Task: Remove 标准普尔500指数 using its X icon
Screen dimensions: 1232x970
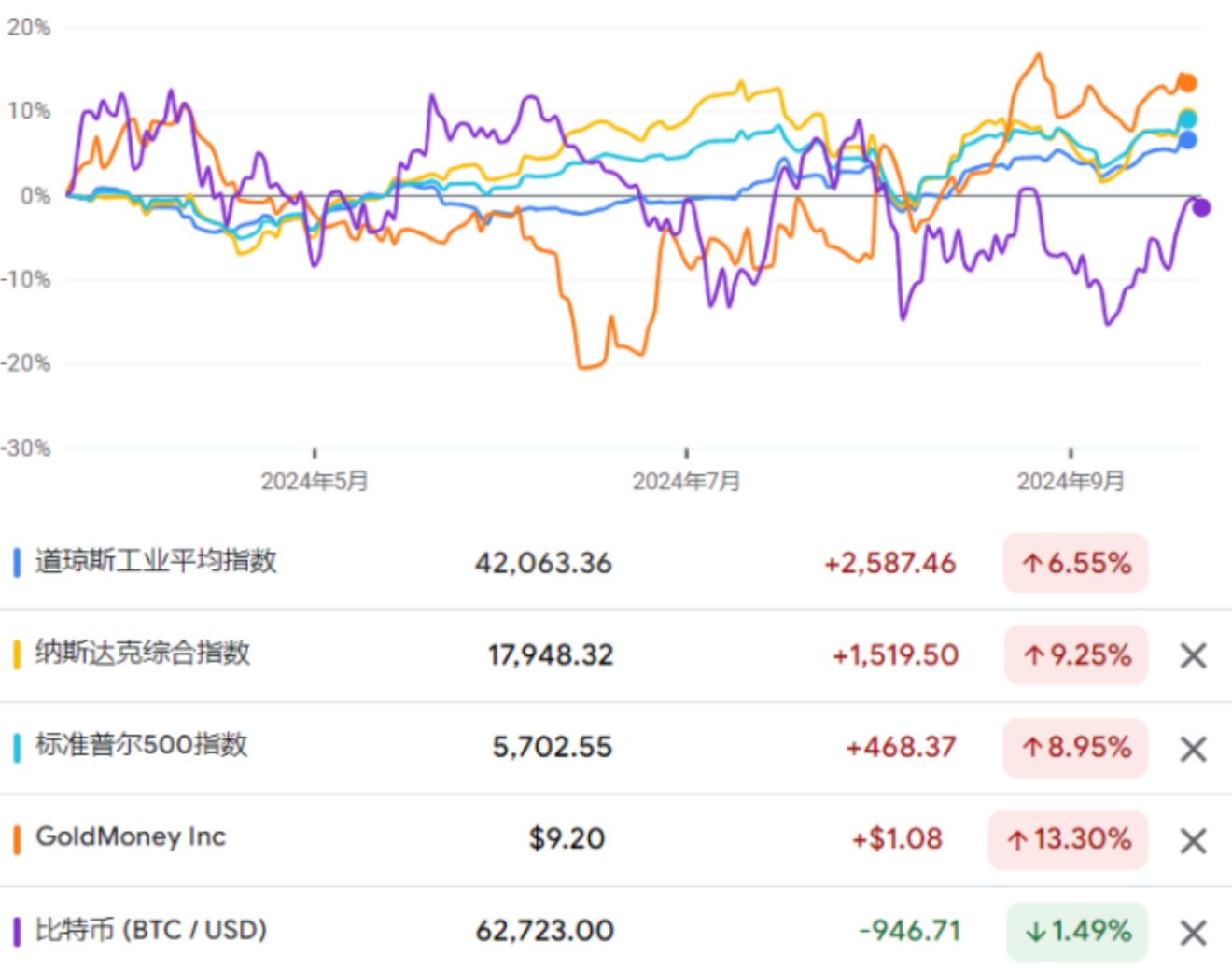Action: (x=1193, y=749)
